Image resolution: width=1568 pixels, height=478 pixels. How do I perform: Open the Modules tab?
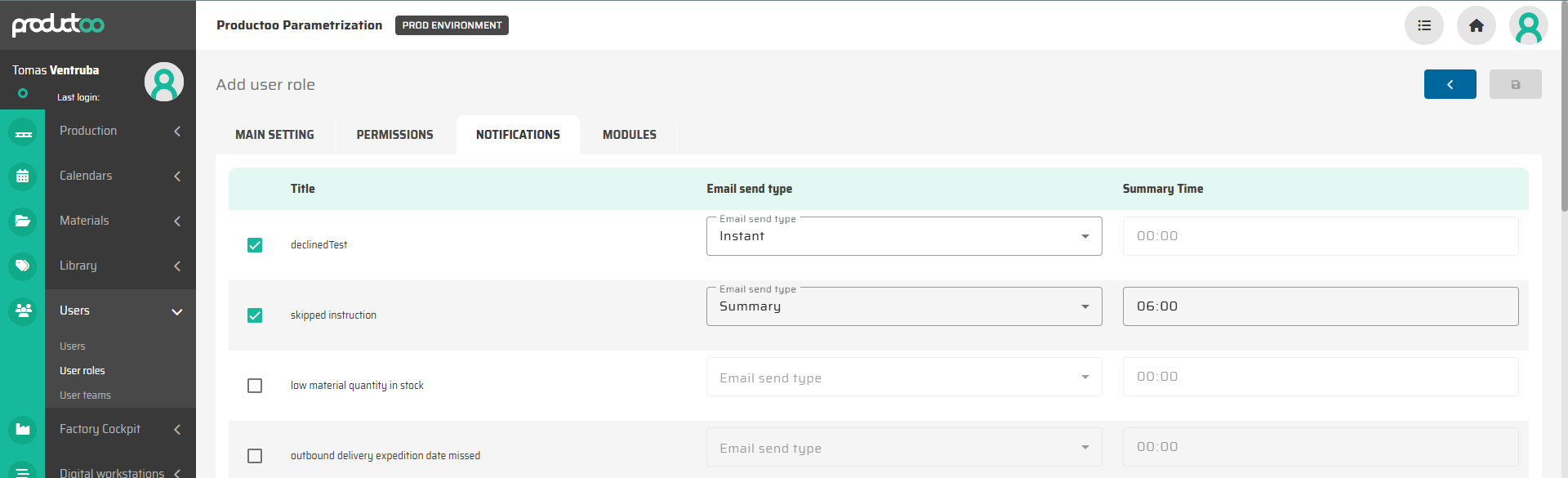click(x=629, y=135)
